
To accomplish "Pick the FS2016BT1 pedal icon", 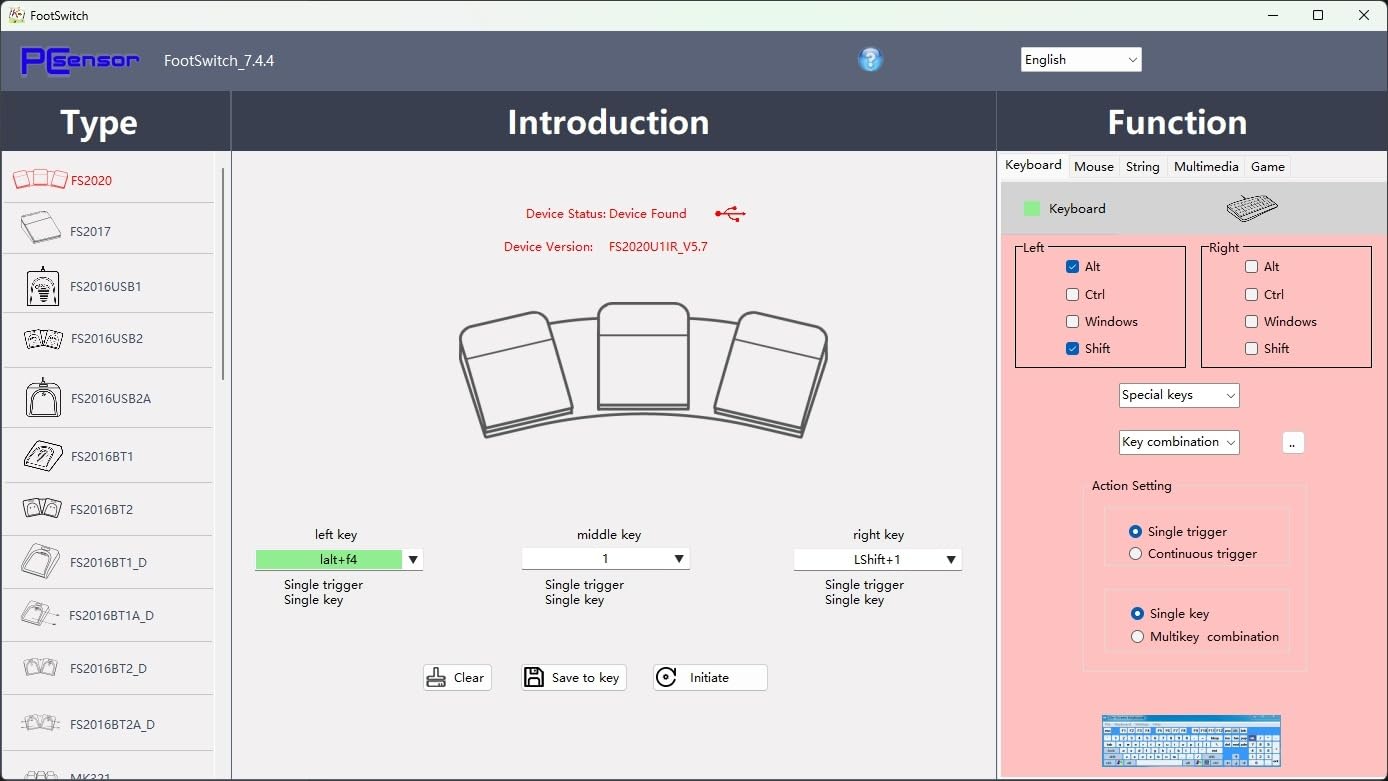I will click(x=43, y=456).
